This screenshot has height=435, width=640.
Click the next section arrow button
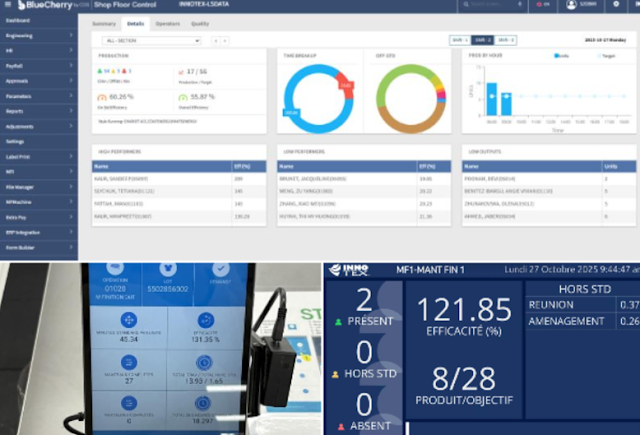click(x=225, y=41)
